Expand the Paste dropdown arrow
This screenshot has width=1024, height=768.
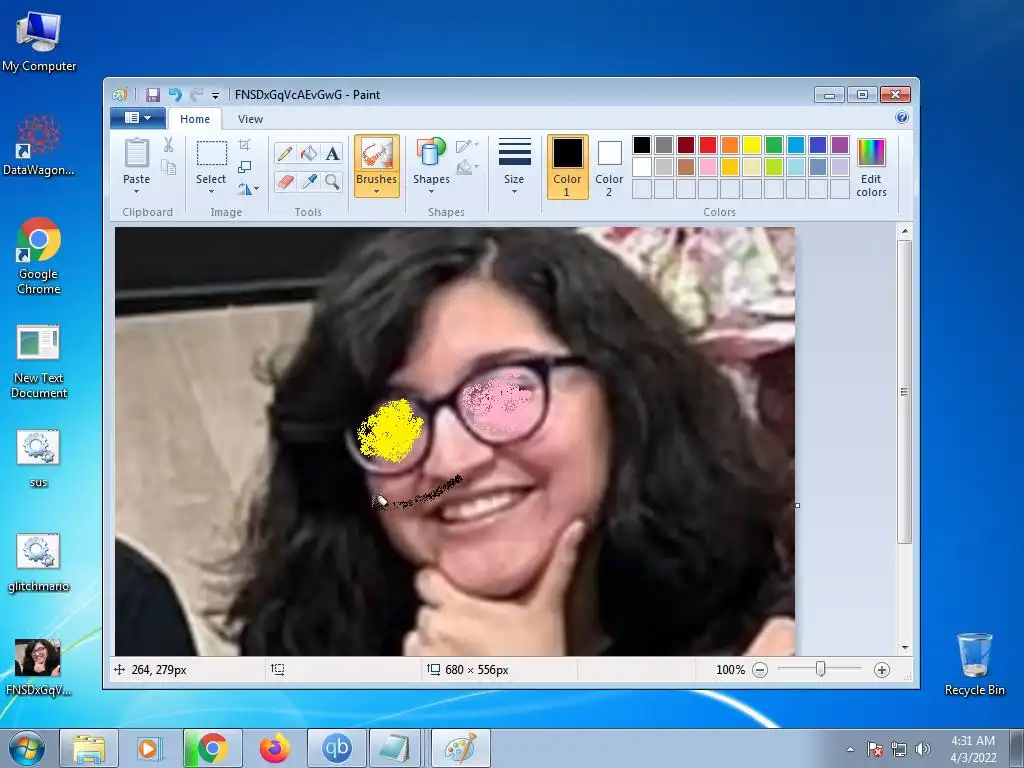pos(136,192)
